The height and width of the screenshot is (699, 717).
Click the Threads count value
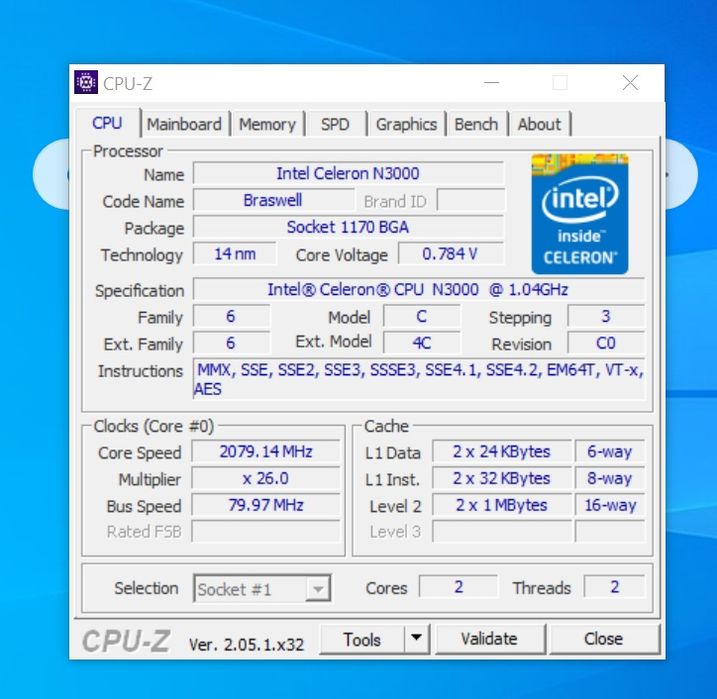point(615,587)
